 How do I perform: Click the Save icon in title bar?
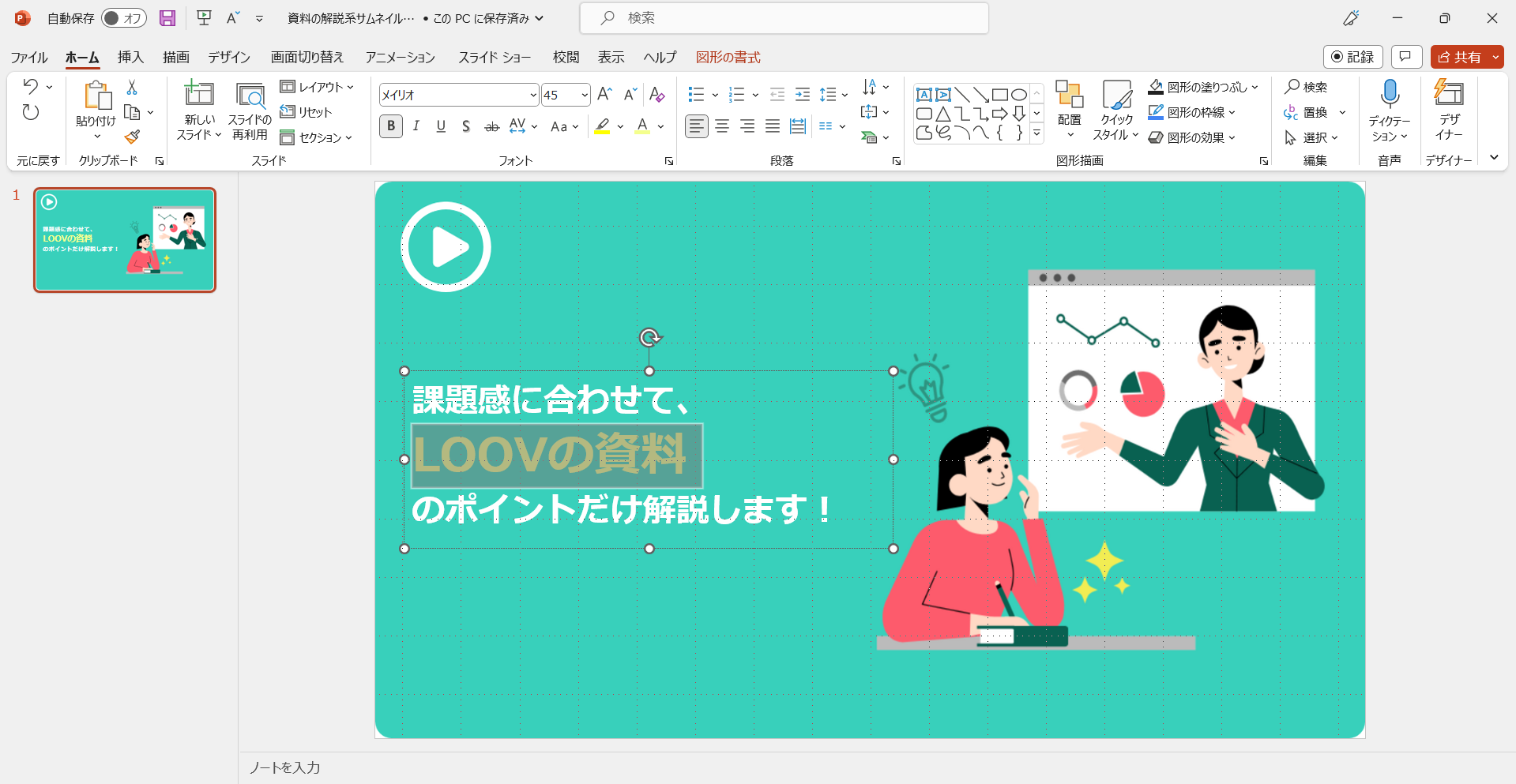tap(167, 18)
